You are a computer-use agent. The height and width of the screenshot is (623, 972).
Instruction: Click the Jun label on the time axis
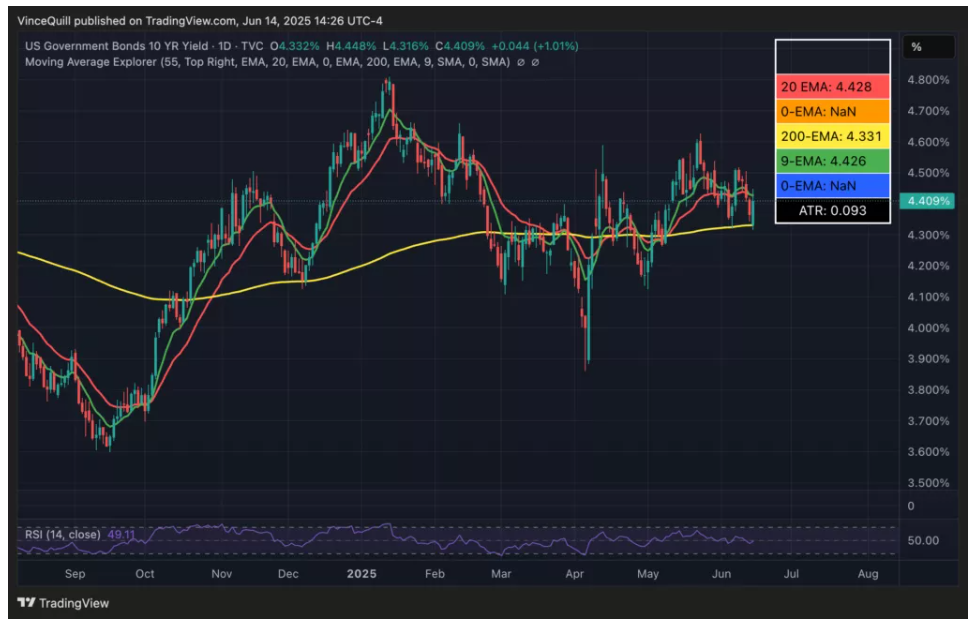[721, 574]
